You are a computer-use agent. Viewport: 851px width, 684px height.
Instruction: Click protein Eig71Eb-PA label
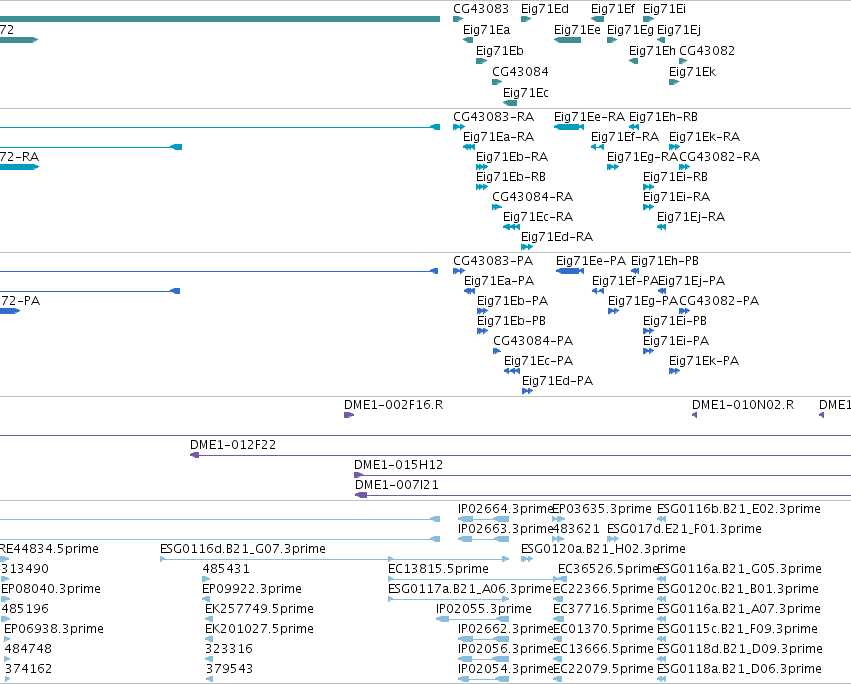point(512,301)
